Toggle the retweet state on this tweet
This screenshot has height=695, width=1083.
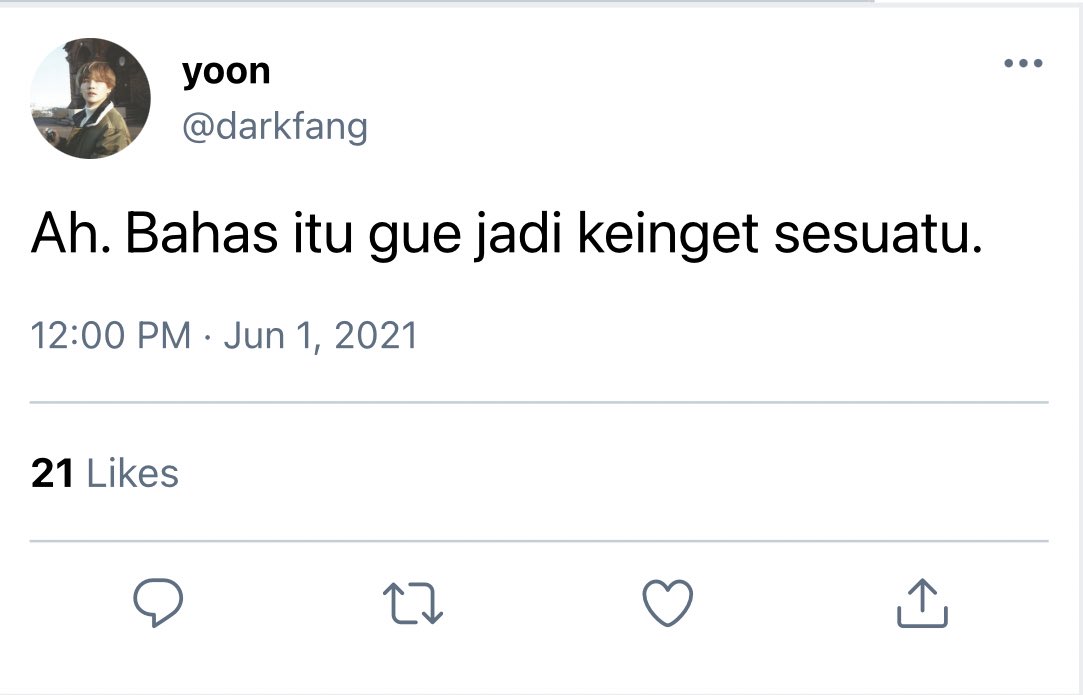click(413, 603)
